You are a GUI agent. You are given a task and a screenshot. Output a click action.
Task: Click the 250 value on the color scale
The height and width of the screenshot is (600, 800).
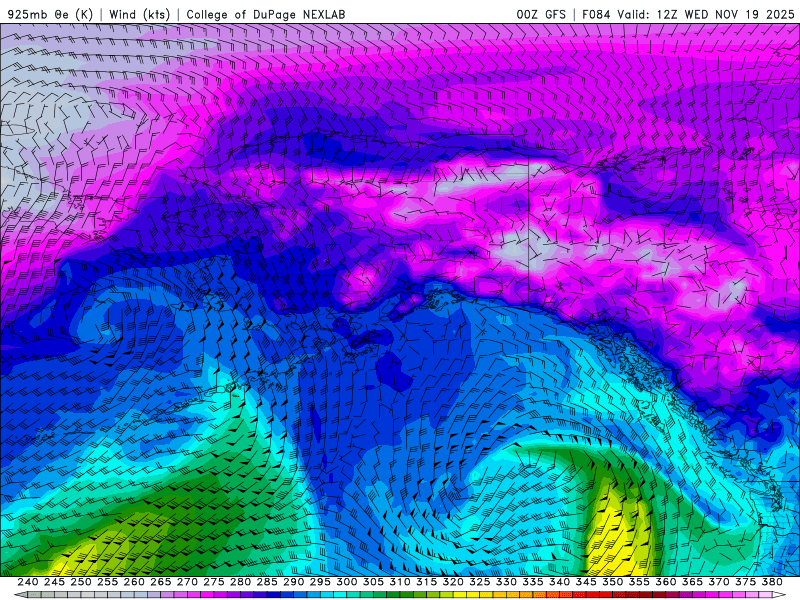[x=81, y=582]
